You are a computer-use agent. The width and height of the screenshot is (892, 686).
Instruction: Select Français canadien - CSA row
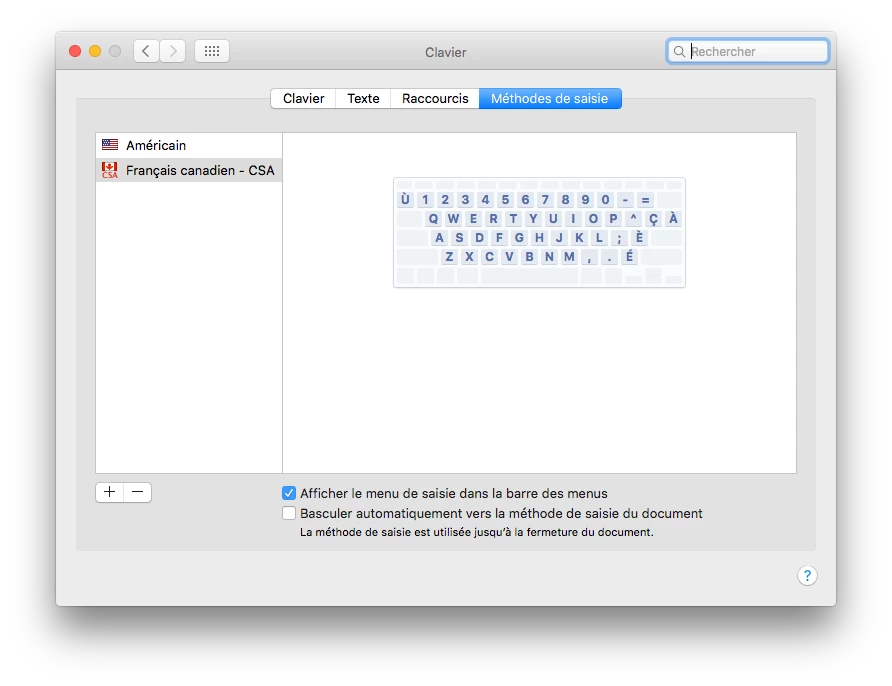tap(189, 170)
